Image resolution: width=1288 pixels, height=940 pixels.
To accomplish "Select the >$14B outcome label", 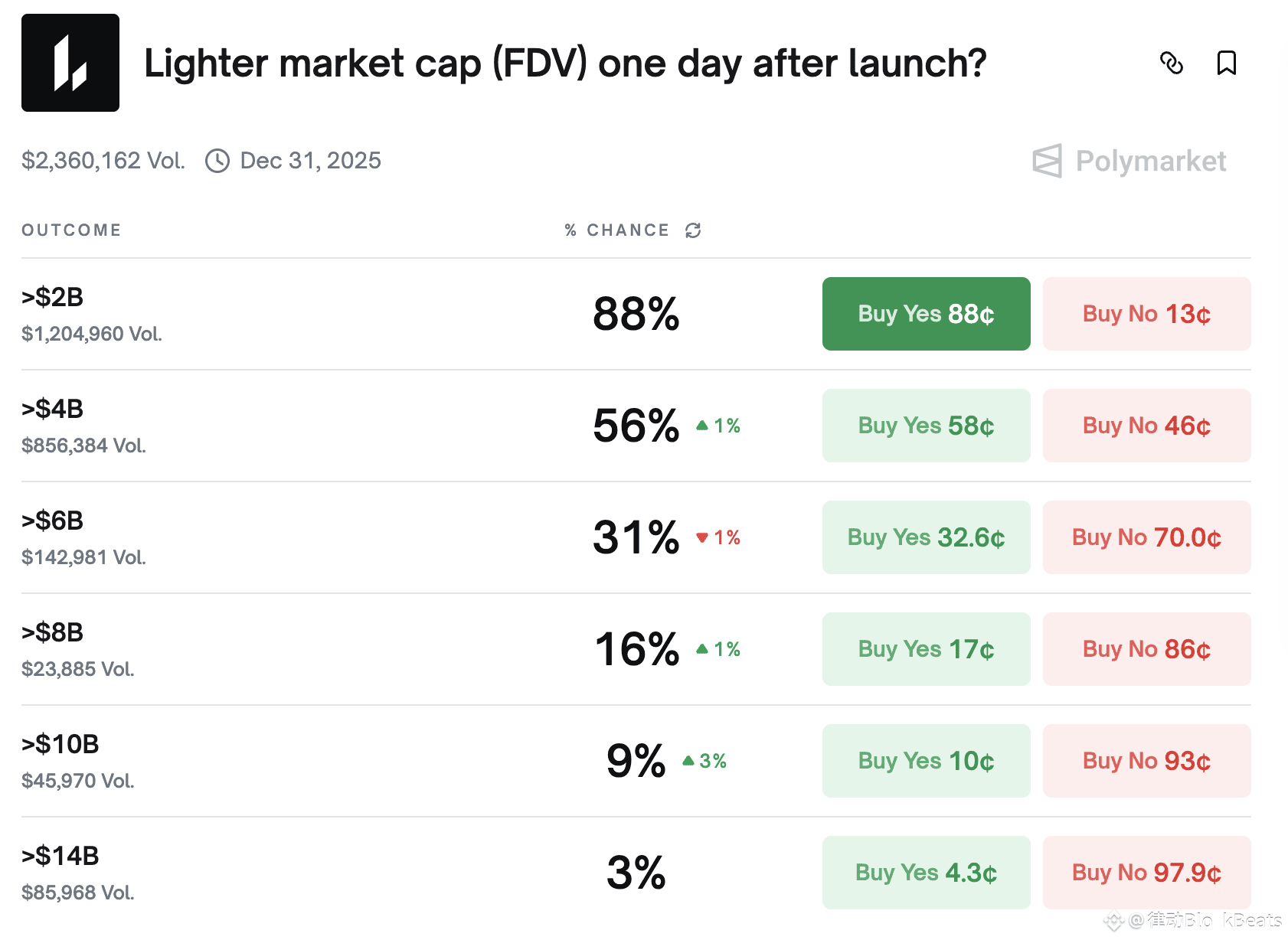I will pyautogui.click(x=60, y=856).
